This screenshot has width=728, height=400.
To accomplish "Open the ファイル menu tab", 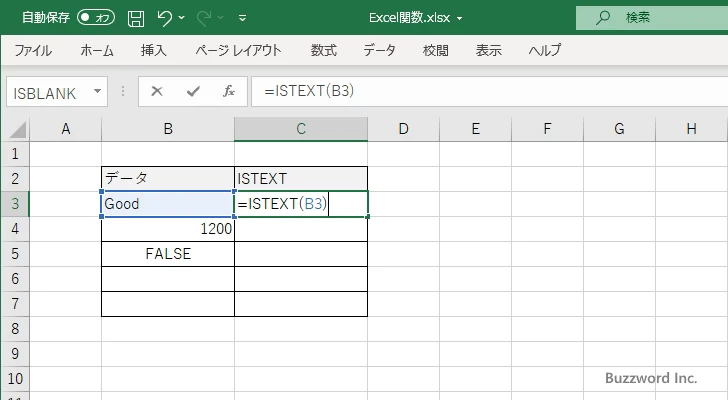I will (x=33, y=50).
